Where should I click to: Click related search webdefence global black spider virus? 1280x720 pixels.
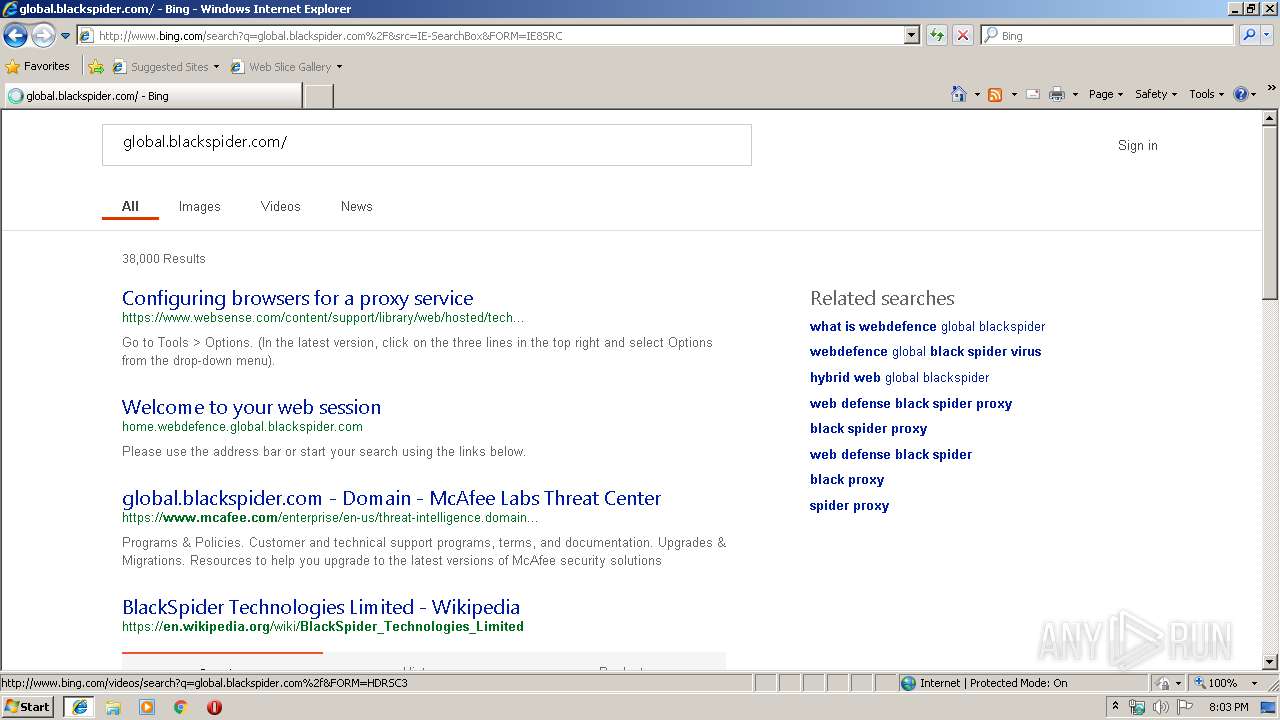click(925, 351)
